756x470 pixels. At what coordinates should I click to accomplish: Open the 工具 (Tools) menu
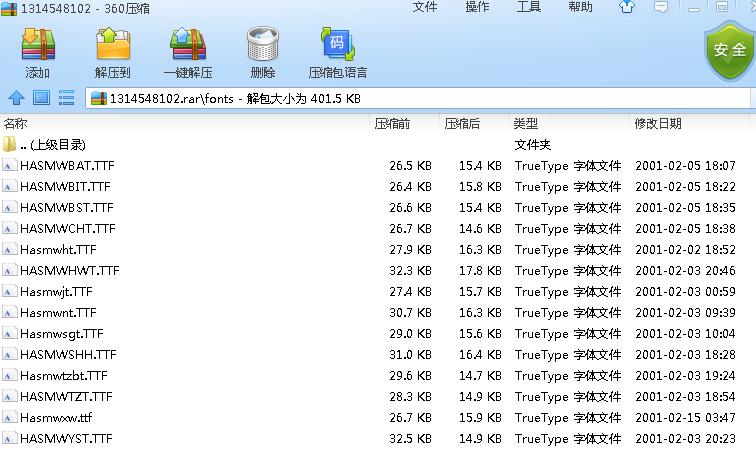point(528,7)
